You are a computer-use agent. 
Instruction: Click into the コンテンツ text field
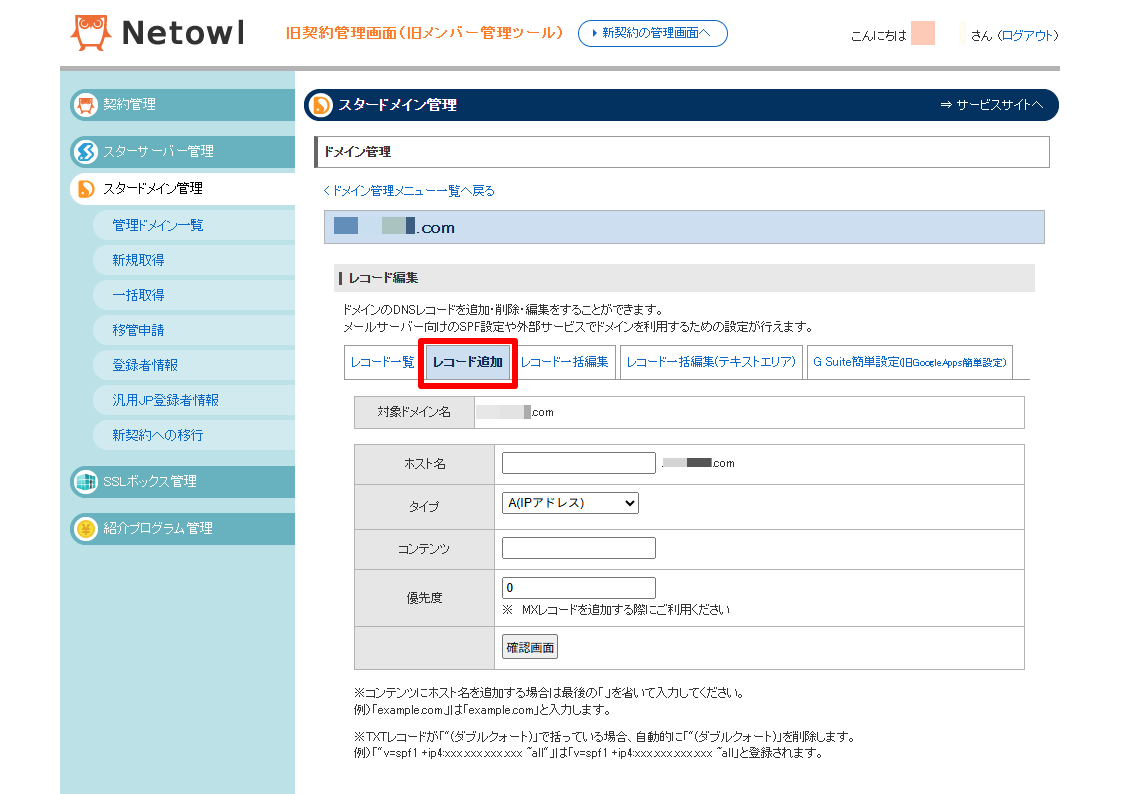[578, 548]
